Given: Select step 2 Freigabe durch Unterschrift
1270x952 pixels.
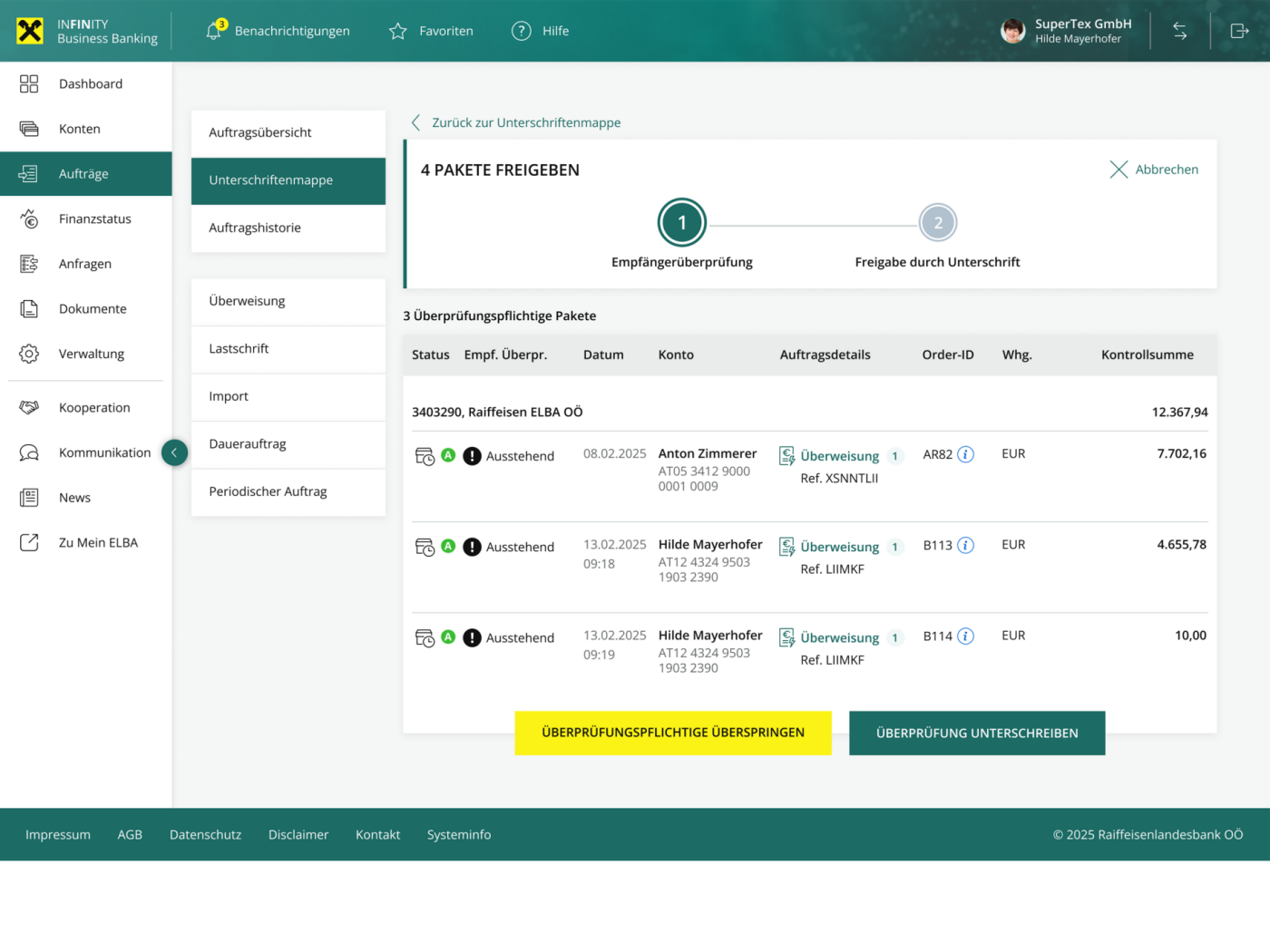Looking at the screenshot, I should 937,223.
